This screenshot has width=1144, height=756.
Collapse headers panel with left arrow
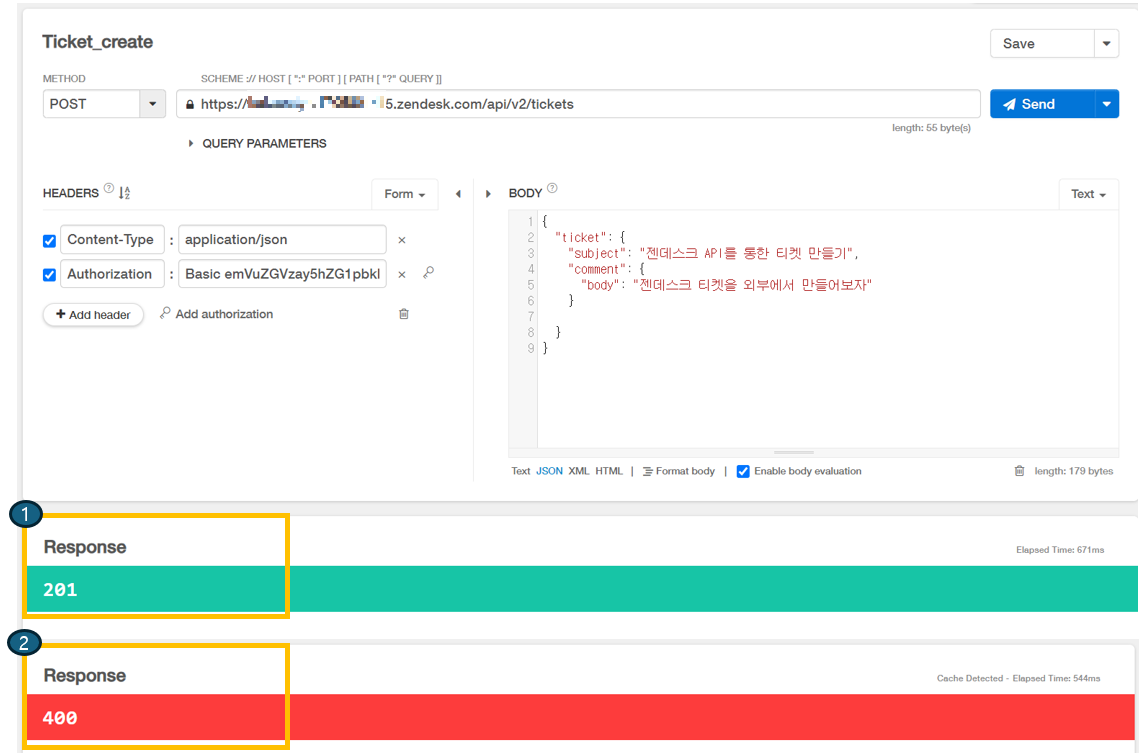coord(458,194)
